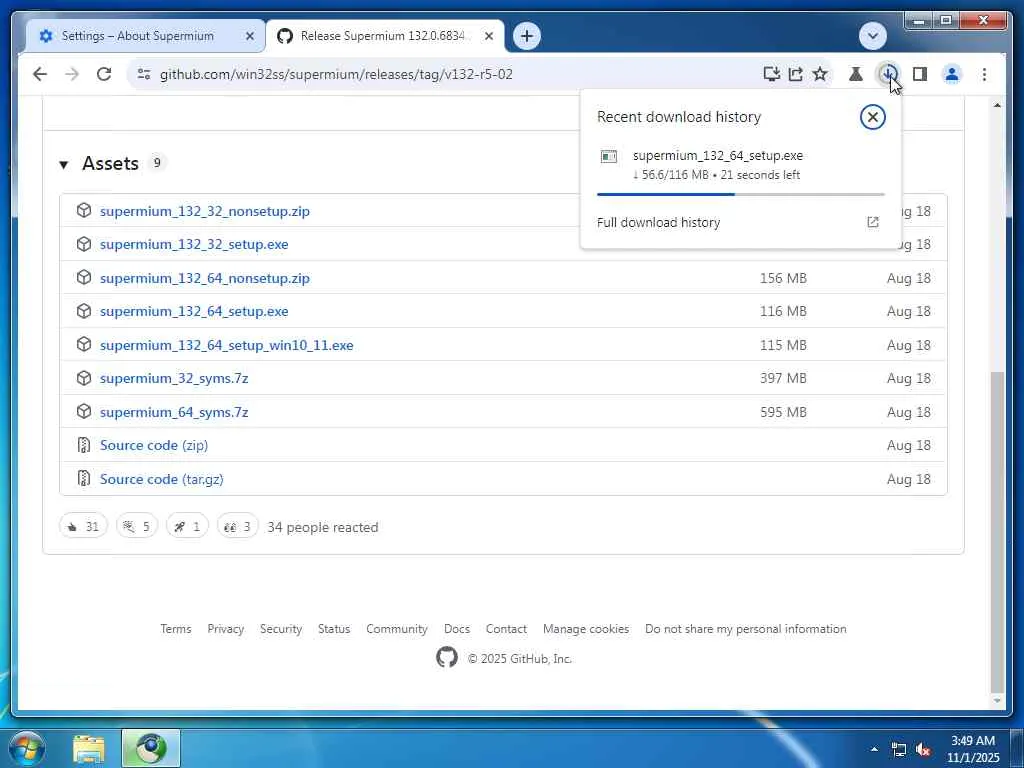This screenshot has width=1024, height=768.
Task: Close the Release Supermium tab
Action: (488, 37)
